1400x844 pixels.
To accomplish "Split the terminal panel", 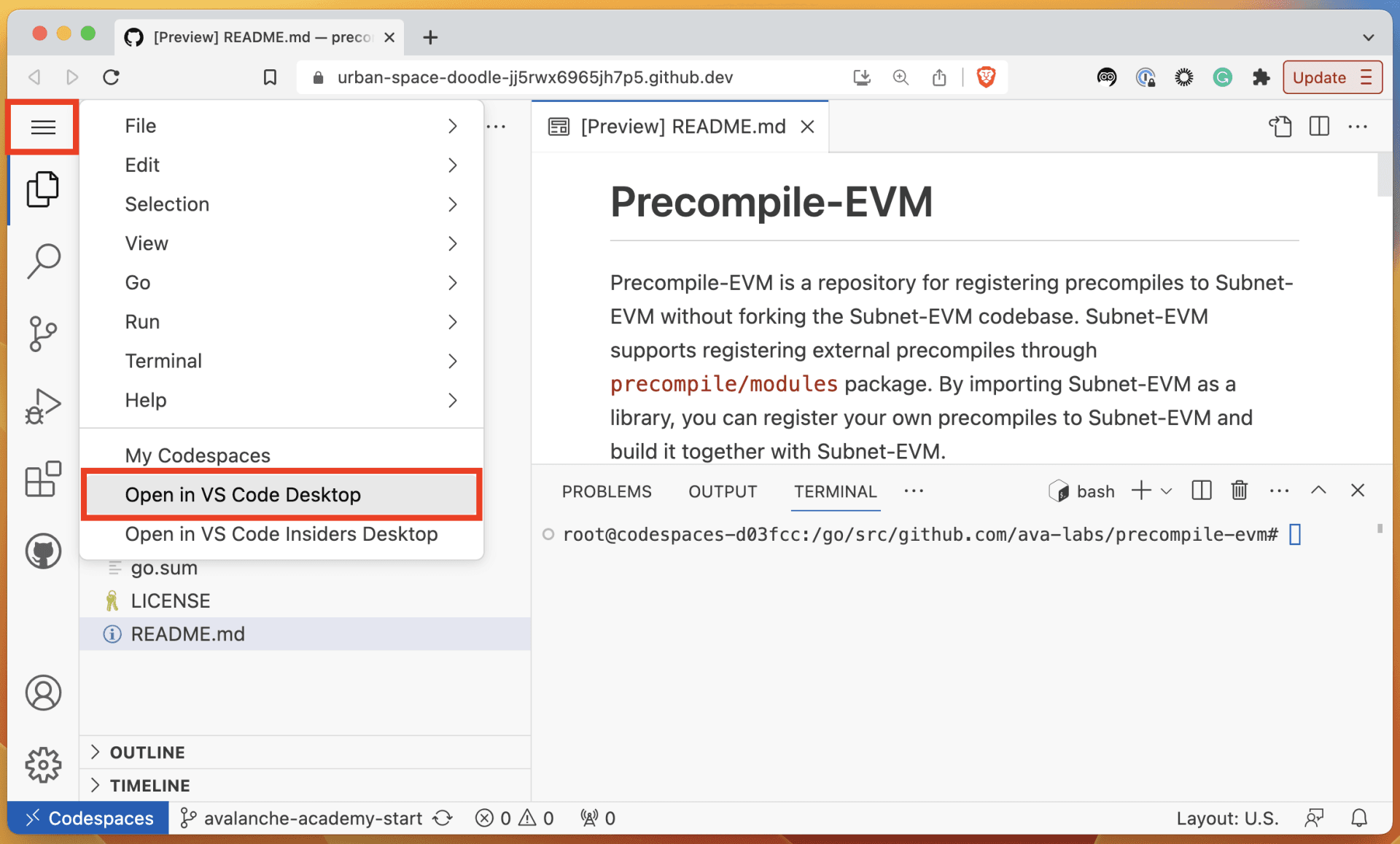I will (1201, 491).
